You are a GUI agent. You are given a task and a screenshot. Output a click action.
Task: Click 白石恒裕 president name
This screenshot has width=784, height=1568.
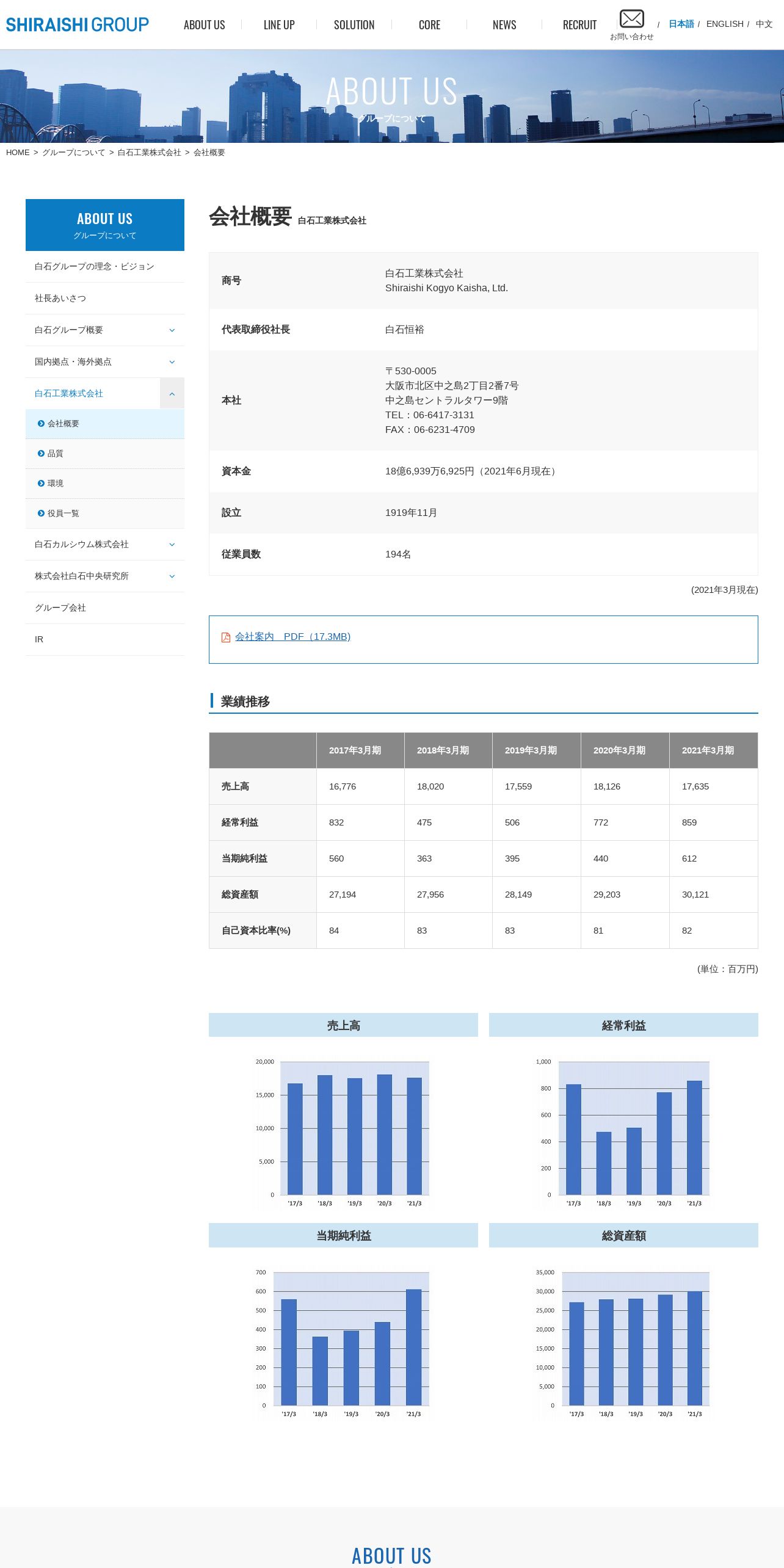[x=404, y=330]
